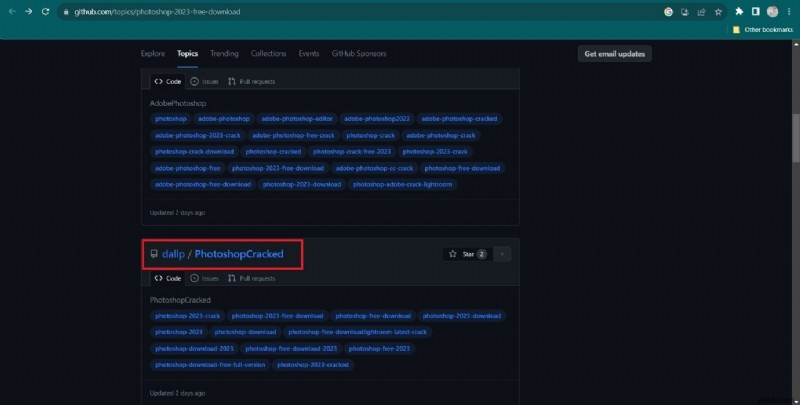Click the page vertical scrollbar thumb
This screenshot has height=405, width=800.
click(795, 138)
